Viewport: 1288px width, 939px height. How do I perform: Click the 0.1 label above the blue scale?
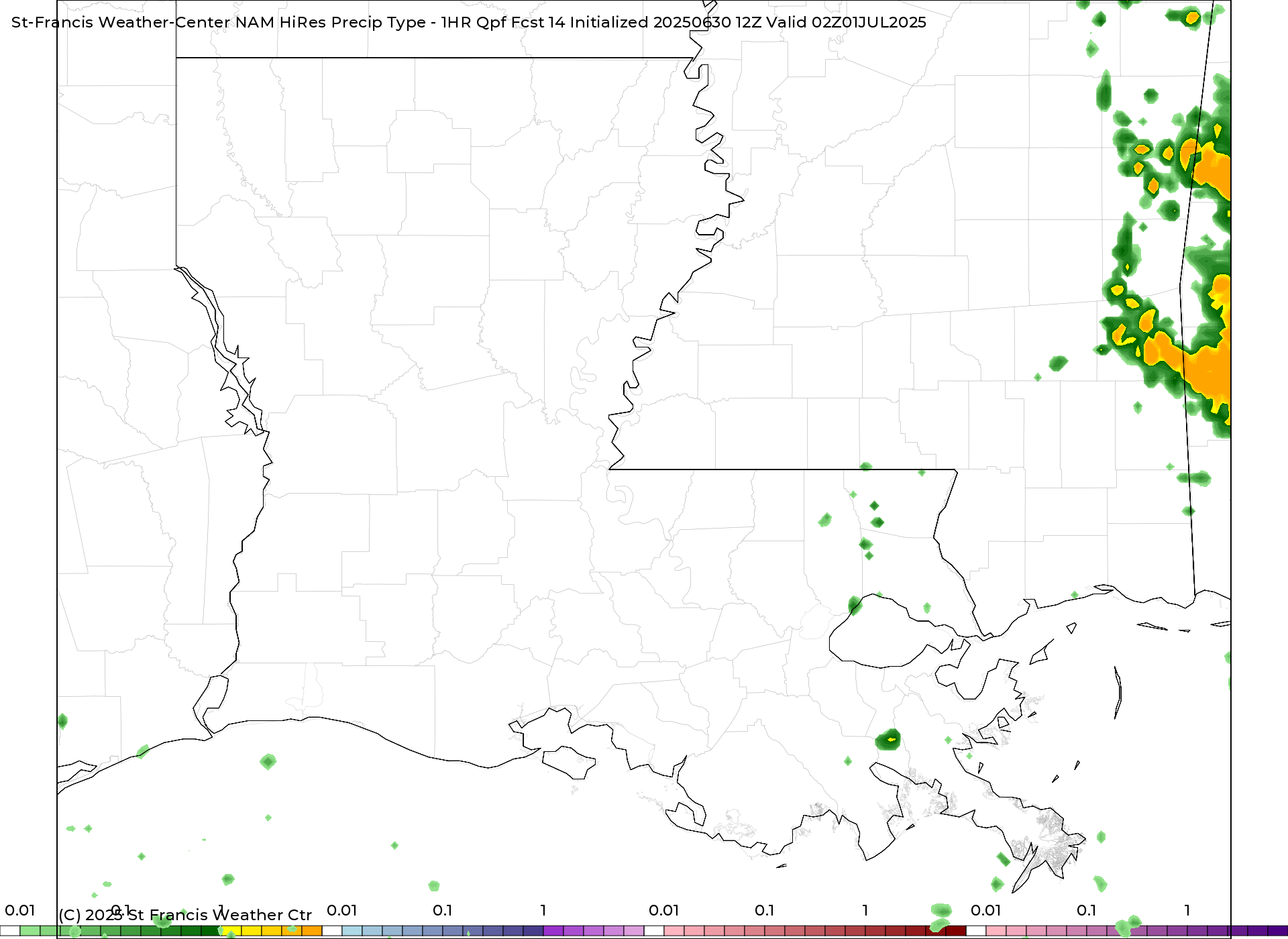(442, 910)
